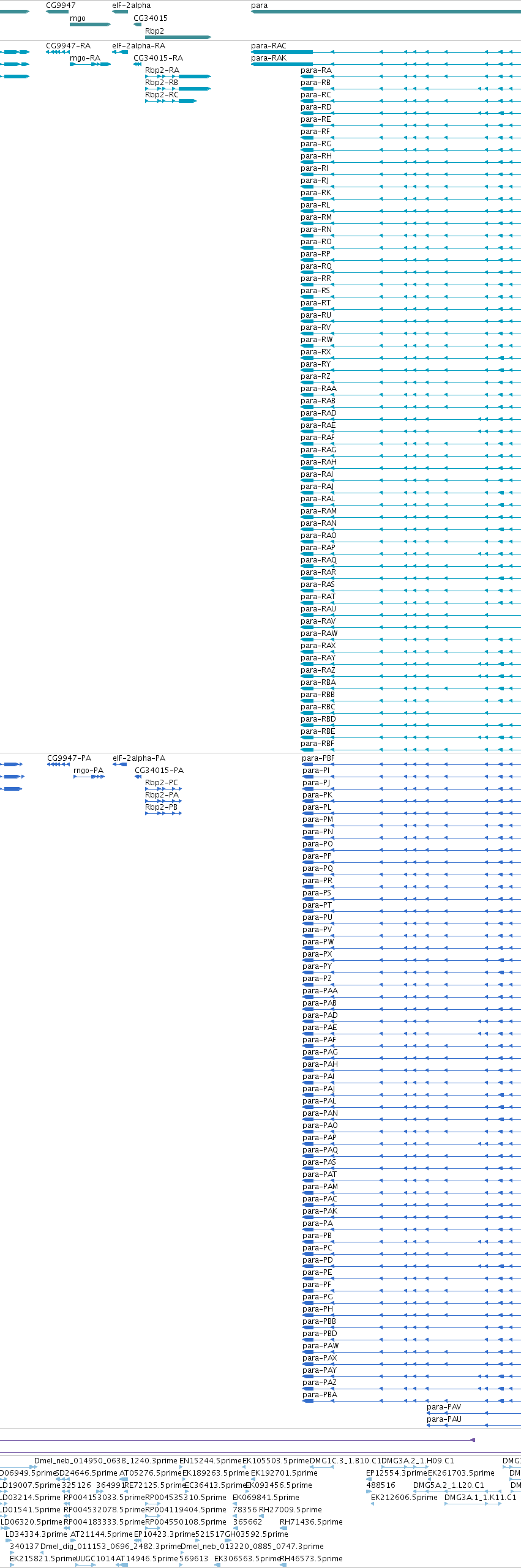Open transcript para-RAU
This screenshot has height=1568, width=521.
pyautogui.click(x=318, y=609)
